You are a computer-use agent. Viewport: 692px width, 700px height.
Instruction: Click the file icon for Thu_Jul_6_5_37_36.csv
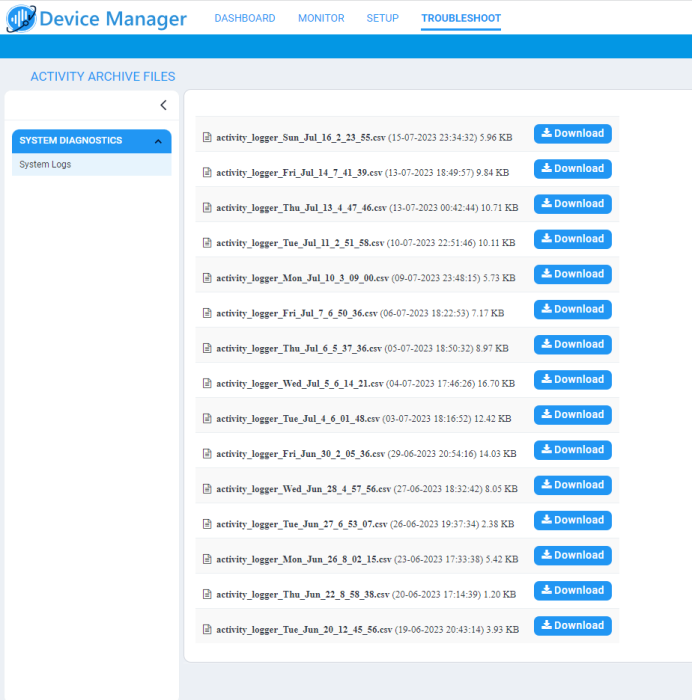207,348
